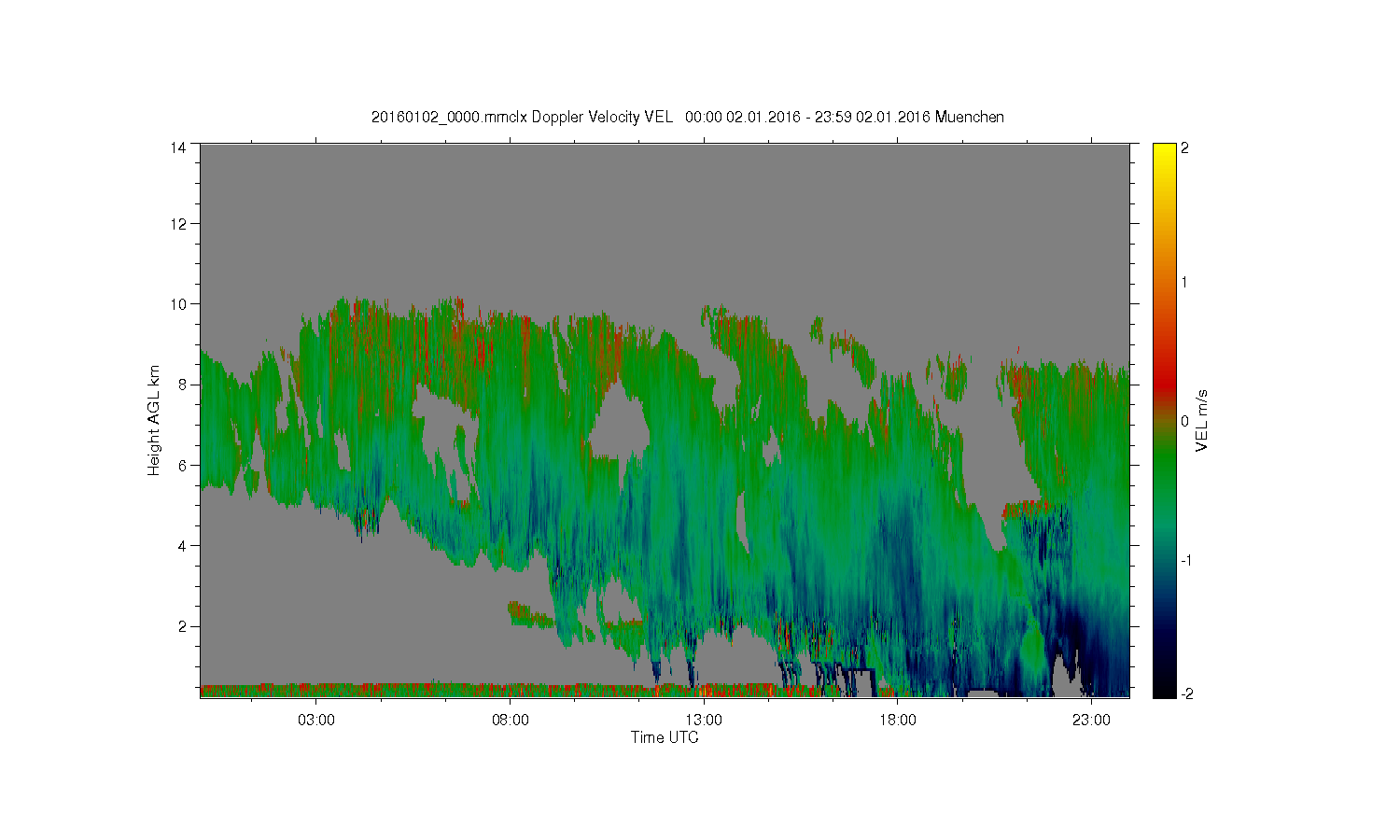
Task: Click the height axis label 8
Action: 181,385
